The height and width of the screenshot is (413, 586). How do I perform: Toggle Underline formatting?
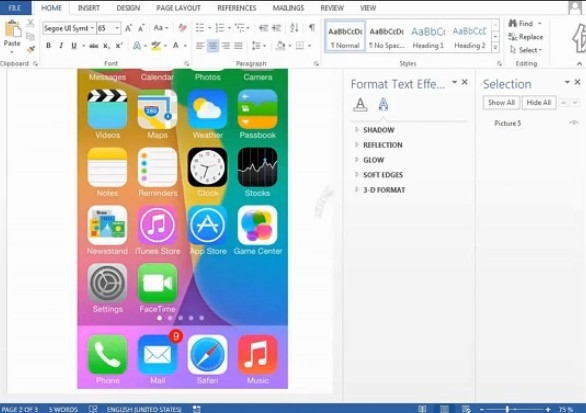[x=74, y=46]
